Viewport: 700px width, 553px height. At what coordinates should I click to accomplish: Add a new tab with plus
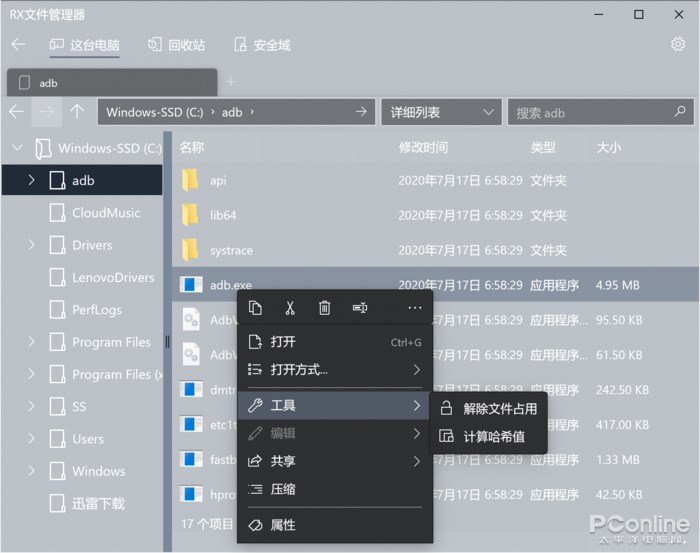(x=231, y=82)
